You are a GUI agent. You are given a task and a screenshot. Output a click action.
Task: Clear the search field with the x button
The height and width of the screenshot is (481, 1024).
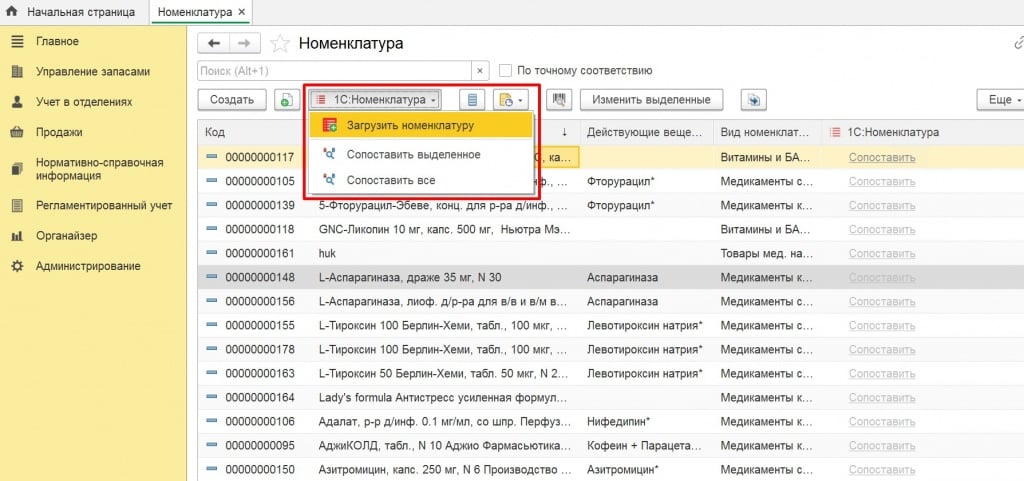pos(480,71)
